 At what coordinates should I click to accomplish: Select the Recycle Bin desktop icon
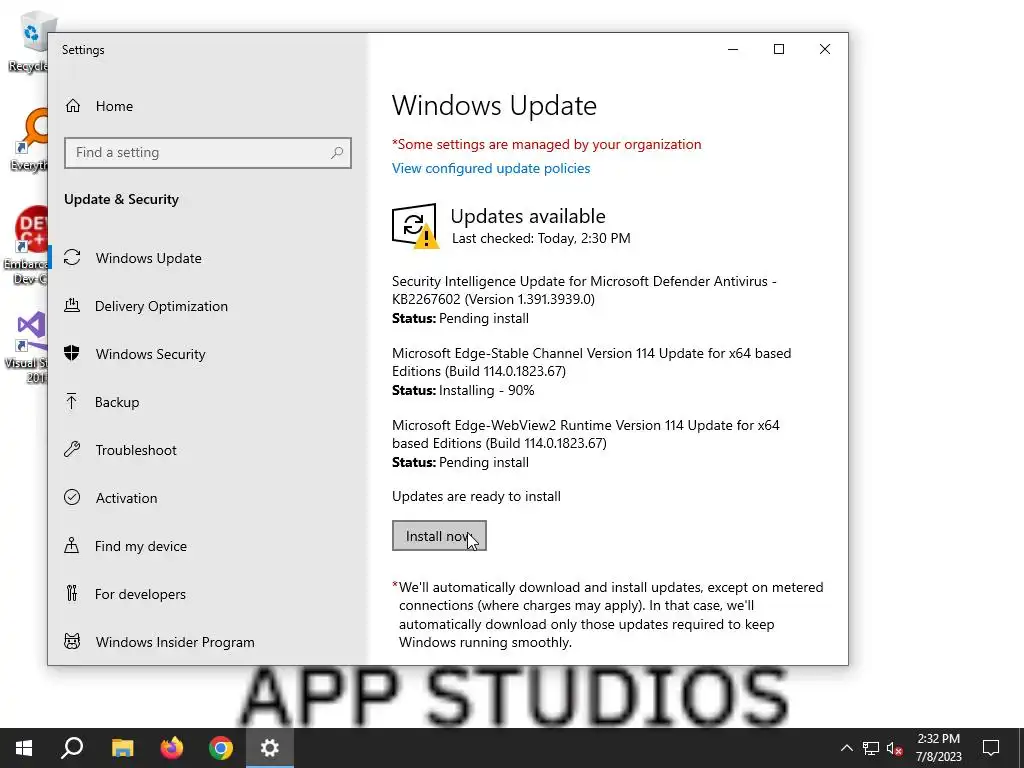[x=29, y=42]
